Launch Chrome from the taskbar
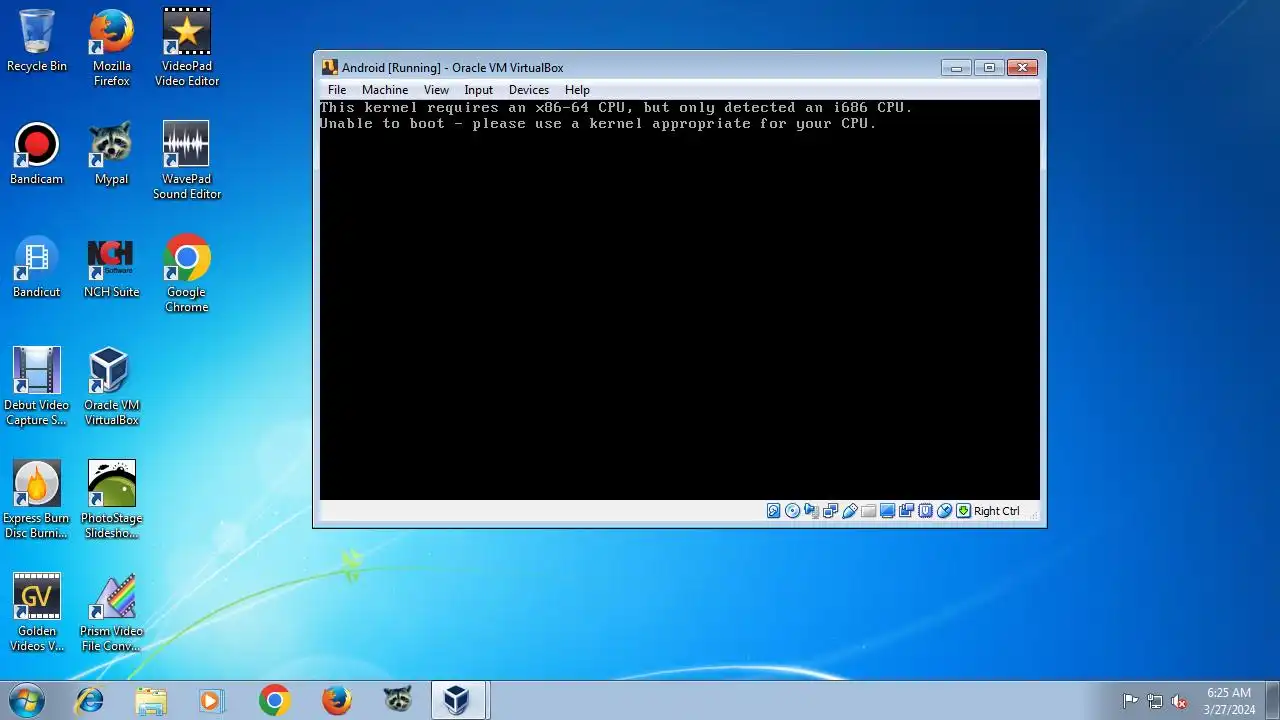The width and height of the screenshot is (1280, 720). pos(274,701)
